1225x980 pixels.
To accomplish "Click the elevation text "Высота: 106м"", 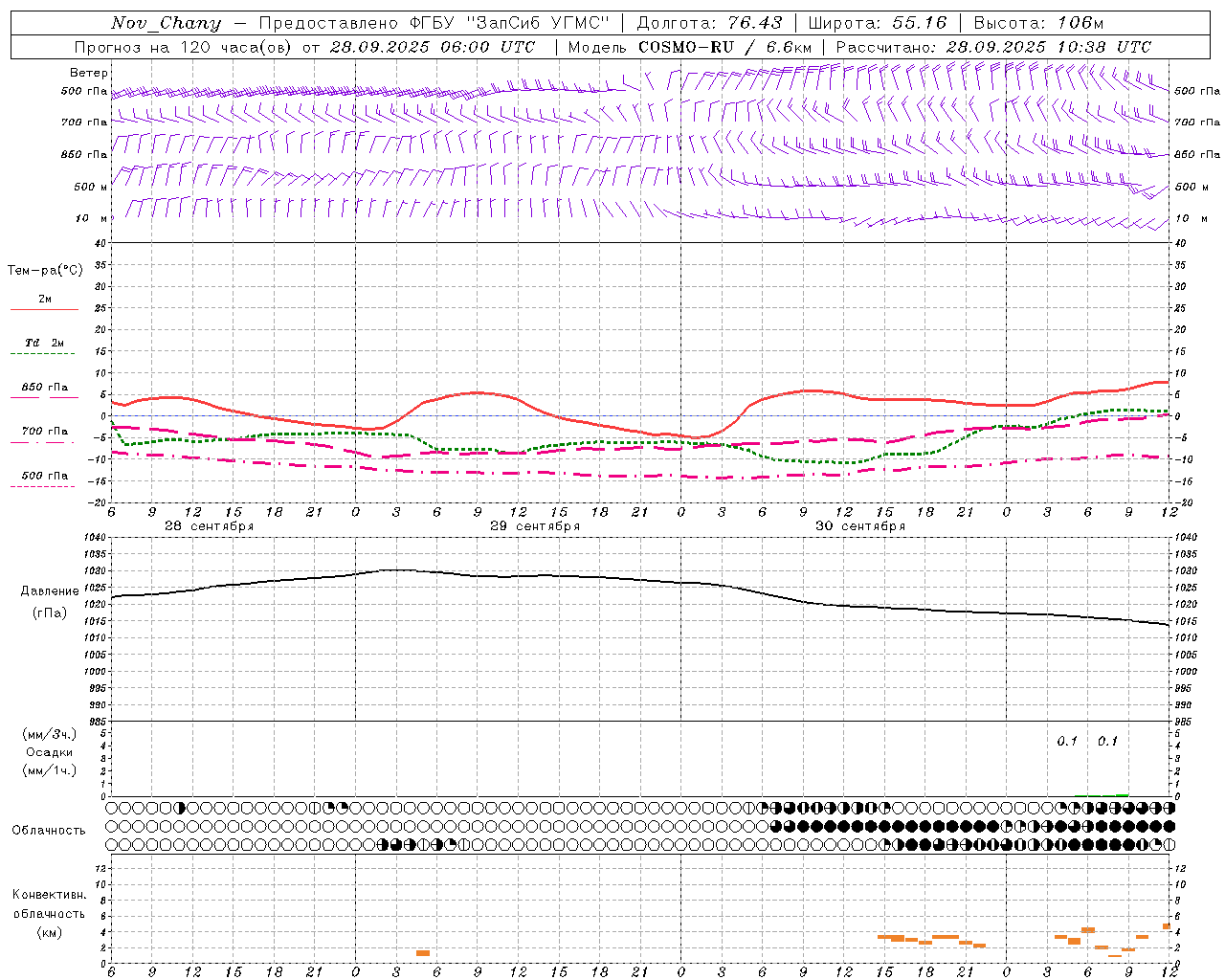I will click(x=1038, y=23).
